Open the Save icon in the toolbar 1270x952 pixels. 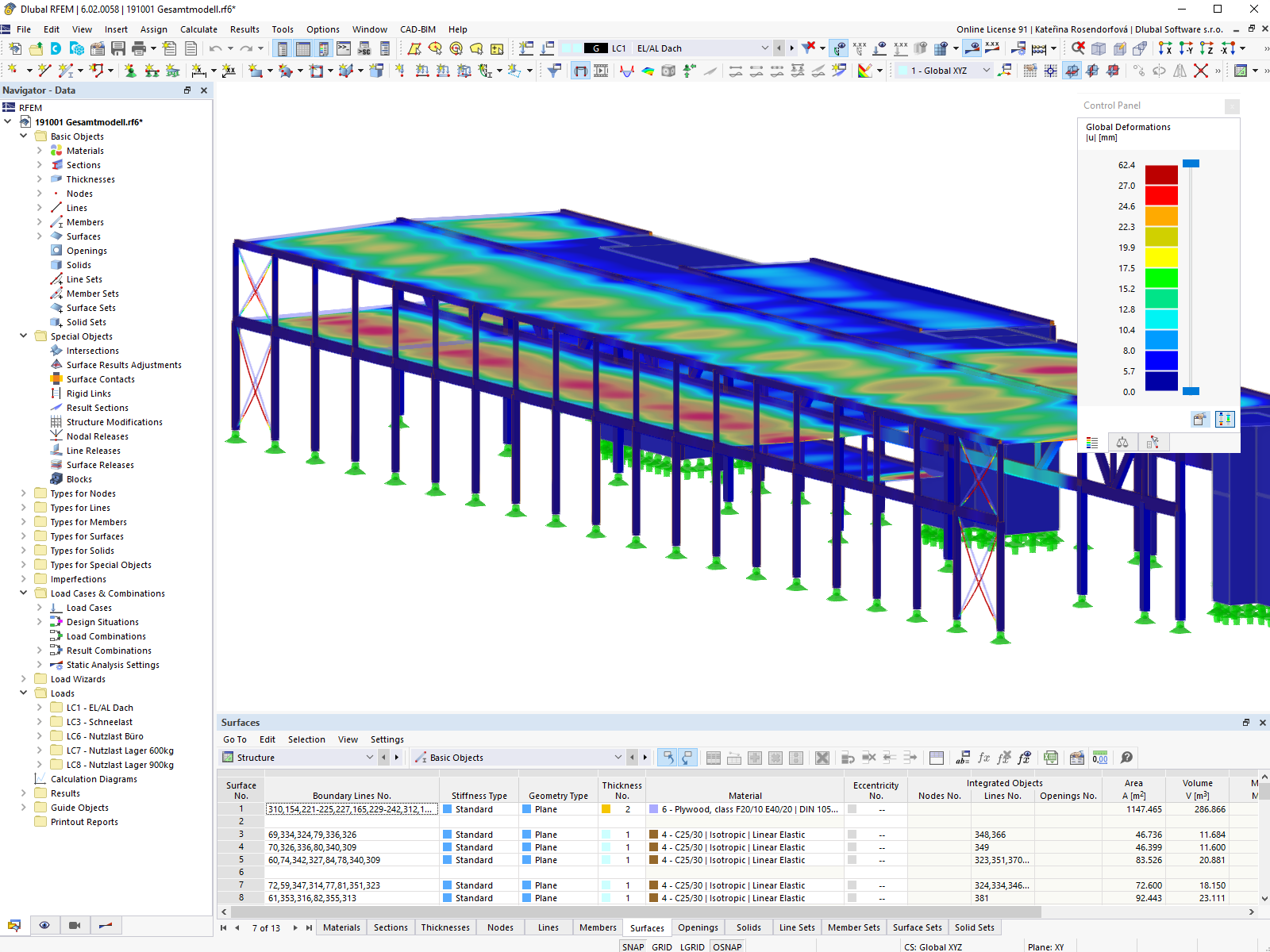117,48
